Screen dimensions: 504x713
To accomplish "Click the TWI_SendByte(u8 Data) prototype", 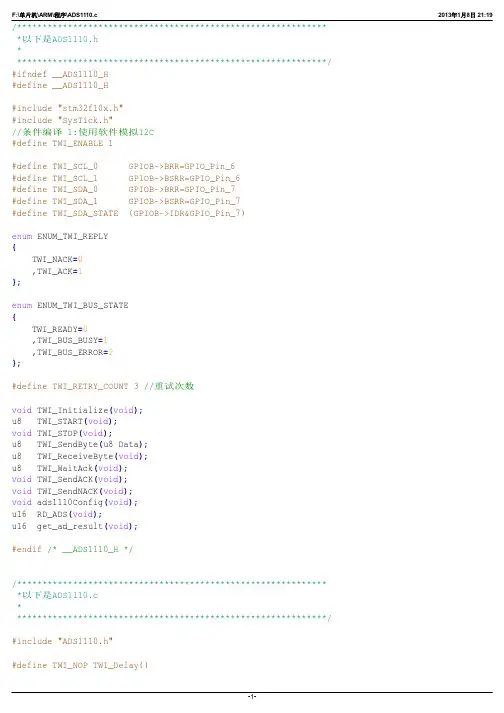I will 80,444.
